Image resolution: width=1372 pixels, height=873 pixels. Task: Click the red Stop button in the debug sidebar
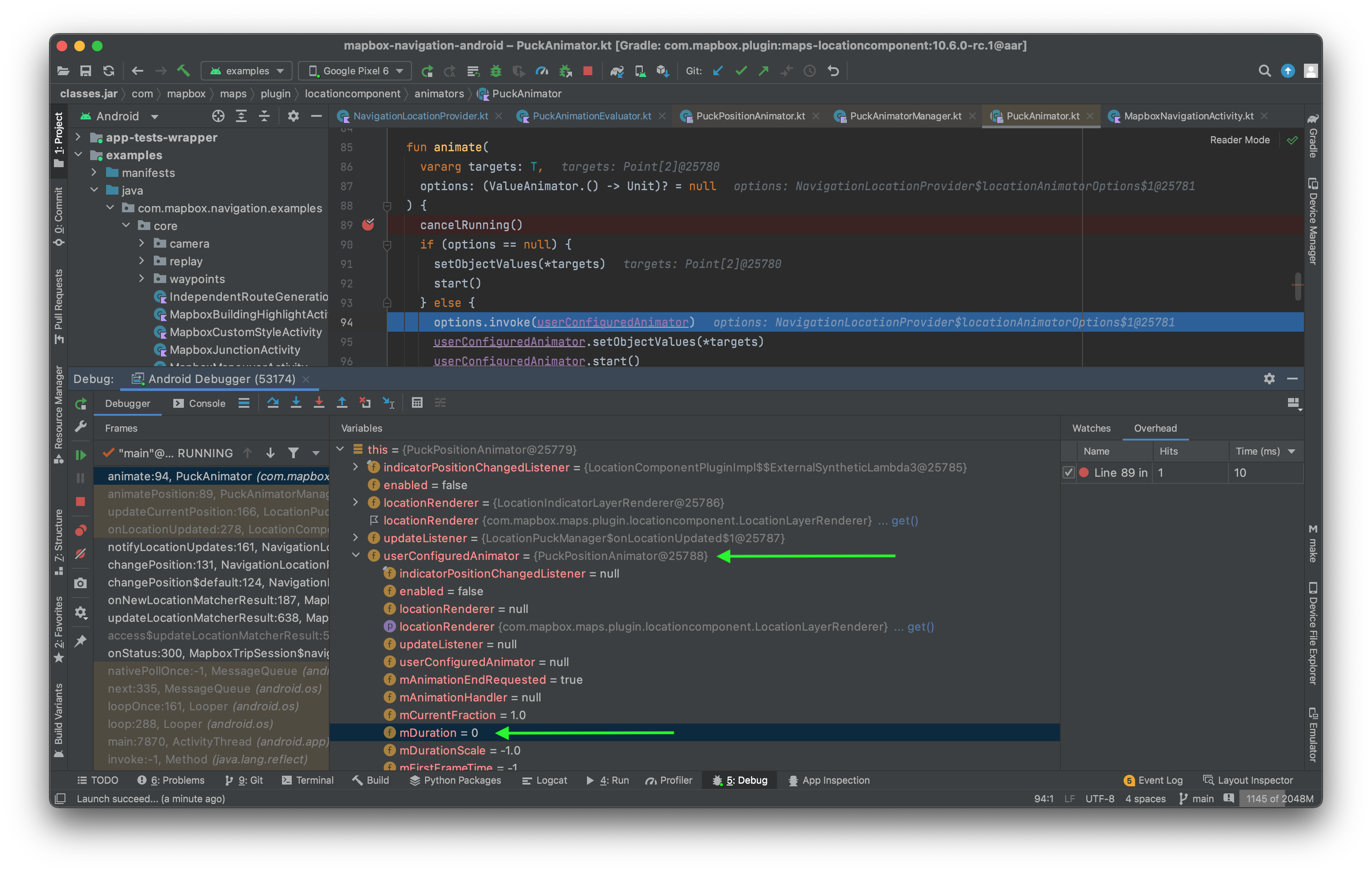coord(80,502)
